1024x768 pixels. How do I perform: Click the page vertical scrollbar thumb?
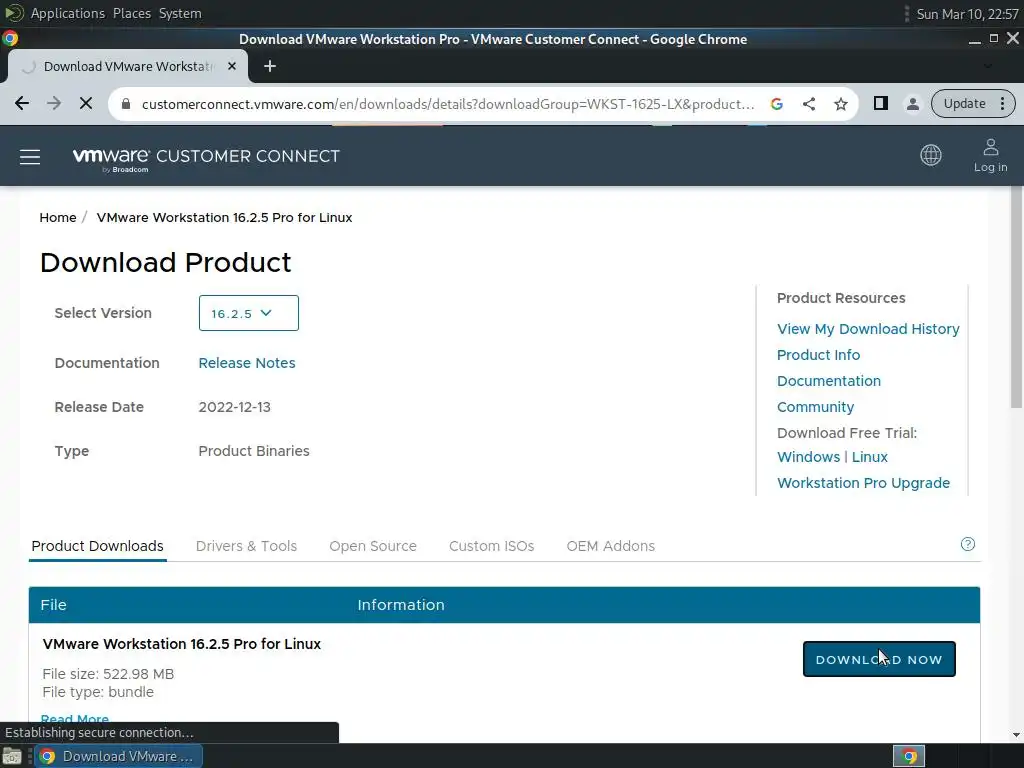click(1016, 298)
